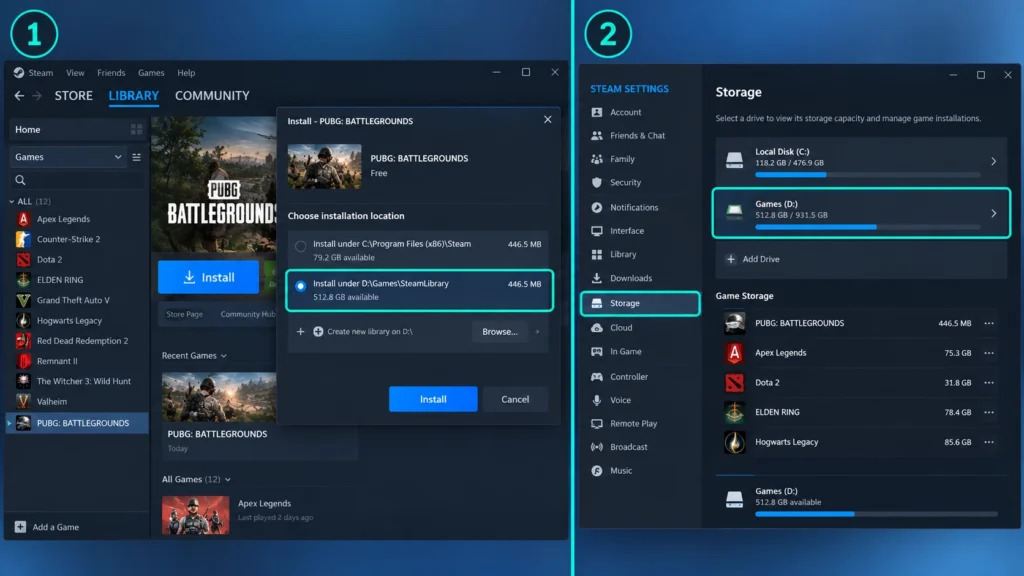Screen dimensions: 1024x576
Task: Click the Music icon in settings
Action: point(596,470)
